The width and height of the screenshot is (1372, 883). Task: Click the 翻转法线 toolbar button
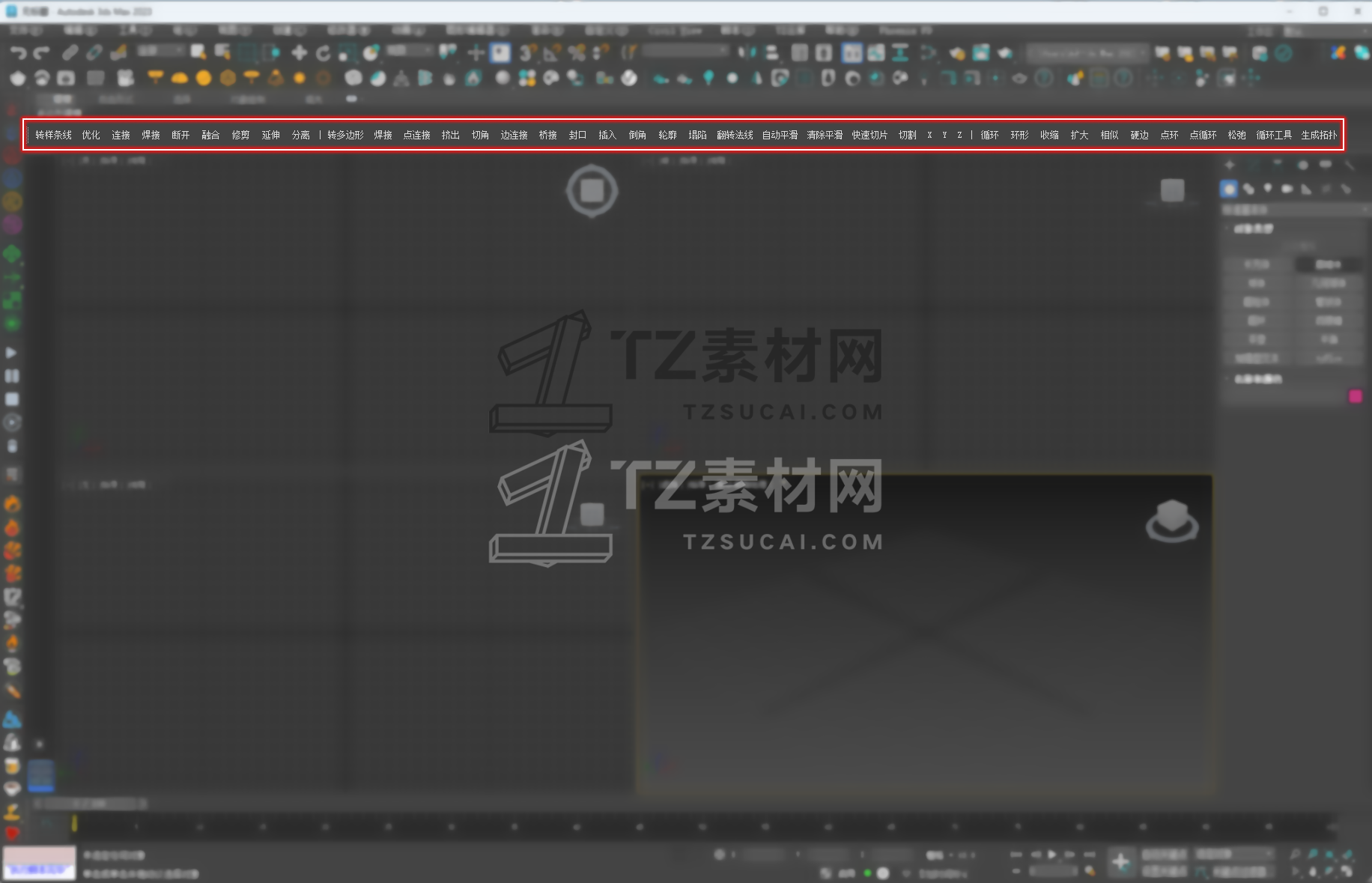735,136
